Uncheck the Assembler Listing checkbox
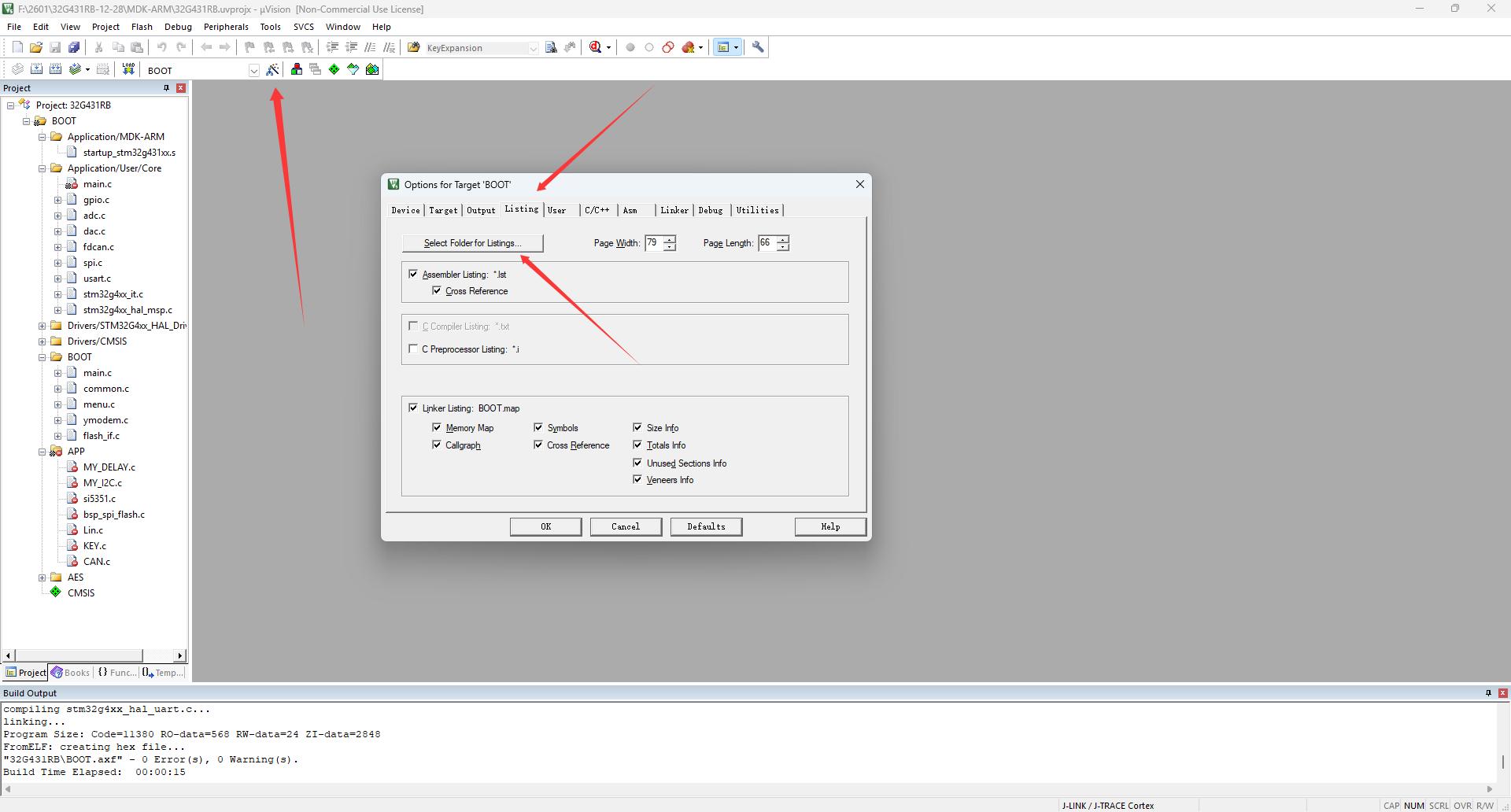This screenshot has height=812, width=1511. pos(413,274)
